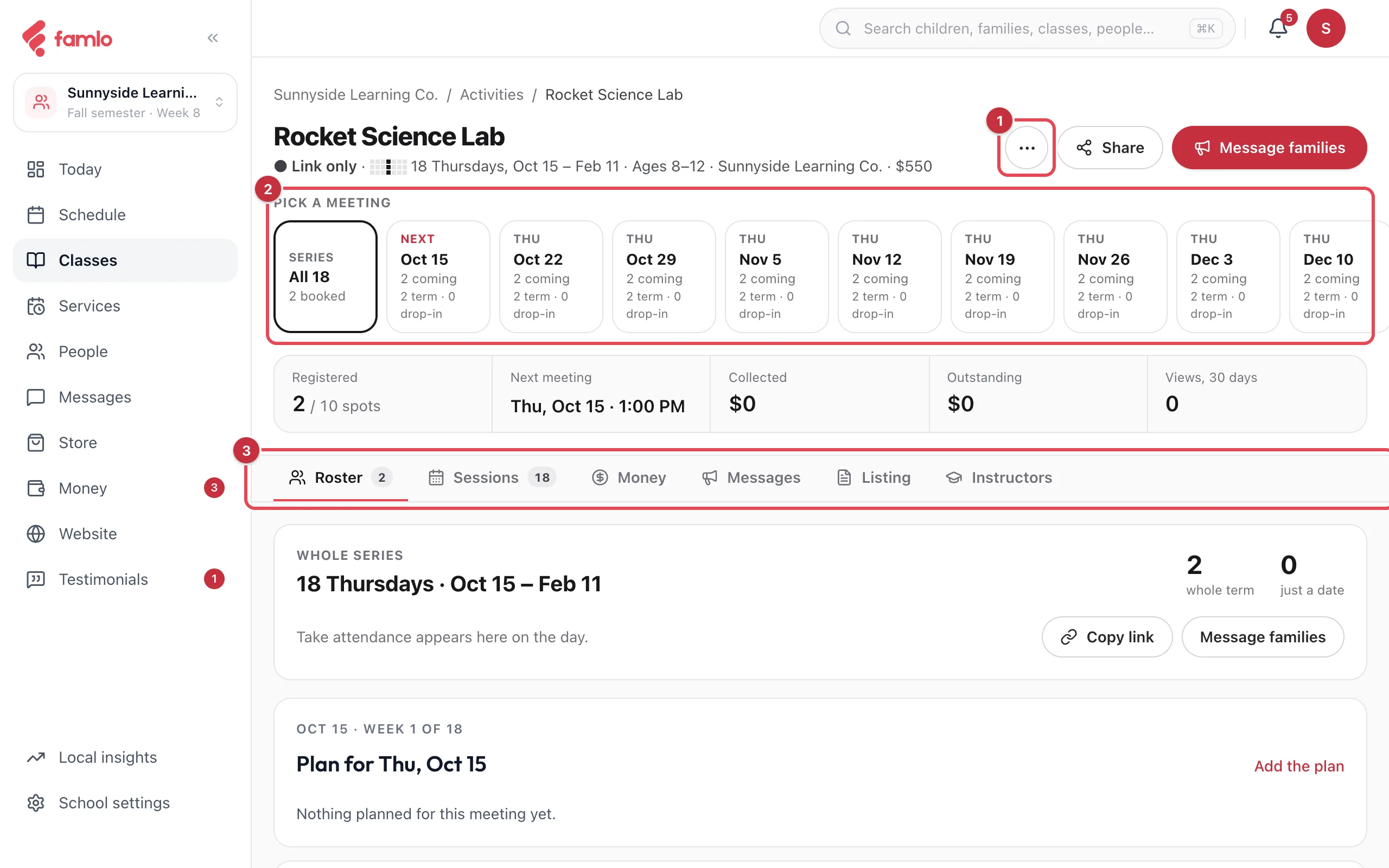
Task: Switch to the Messages tab
Action: pos(751,477)
